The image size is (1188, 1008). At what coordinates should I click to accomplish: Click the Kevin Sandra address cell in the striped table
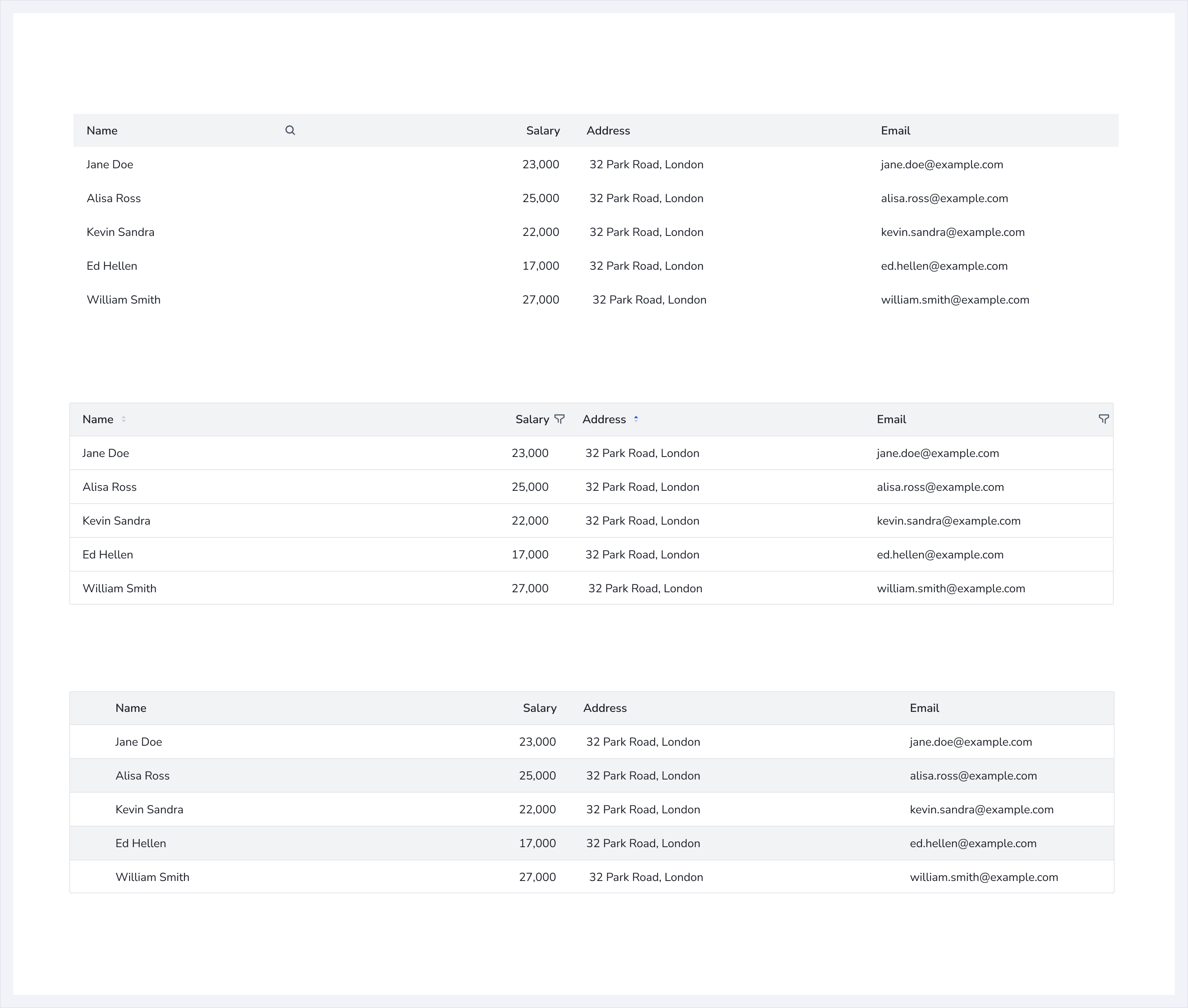pyautogui.click(x=643, y=810)
